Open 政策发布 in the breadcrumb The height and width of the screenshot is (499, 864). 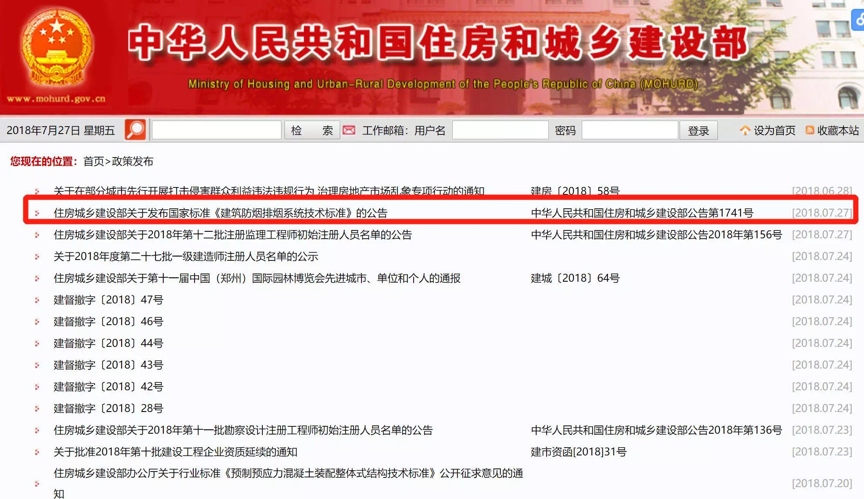click(133, 161)
